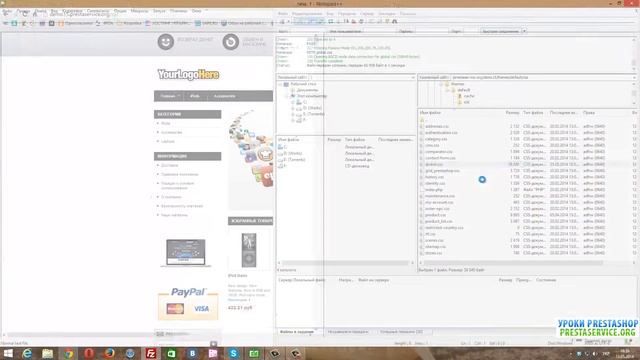
Task: Click the Доставка information link
Action: tap(169, 165)
